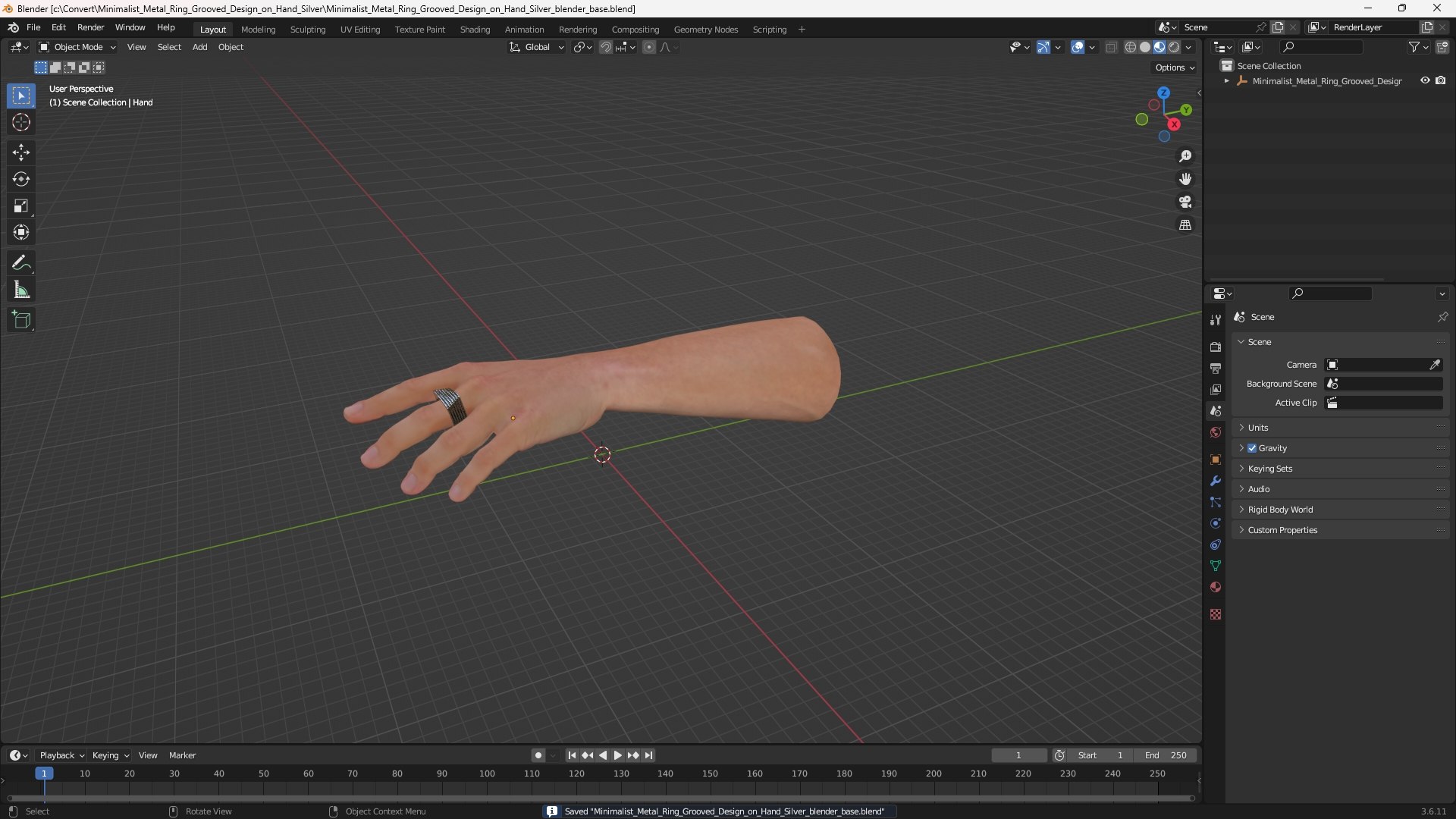Select the Add Cube tool
Viewport: 1456px width, 819px height.
pyautogui.click(x=21, y=320)
